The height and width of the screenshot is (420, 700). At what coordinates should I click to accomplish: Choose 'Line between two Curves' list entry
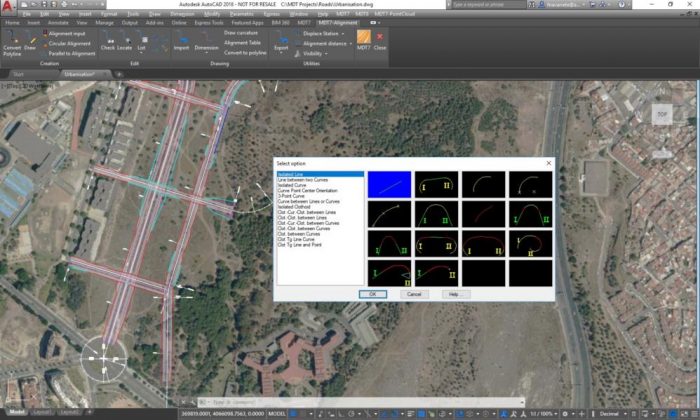coord(302,180)
